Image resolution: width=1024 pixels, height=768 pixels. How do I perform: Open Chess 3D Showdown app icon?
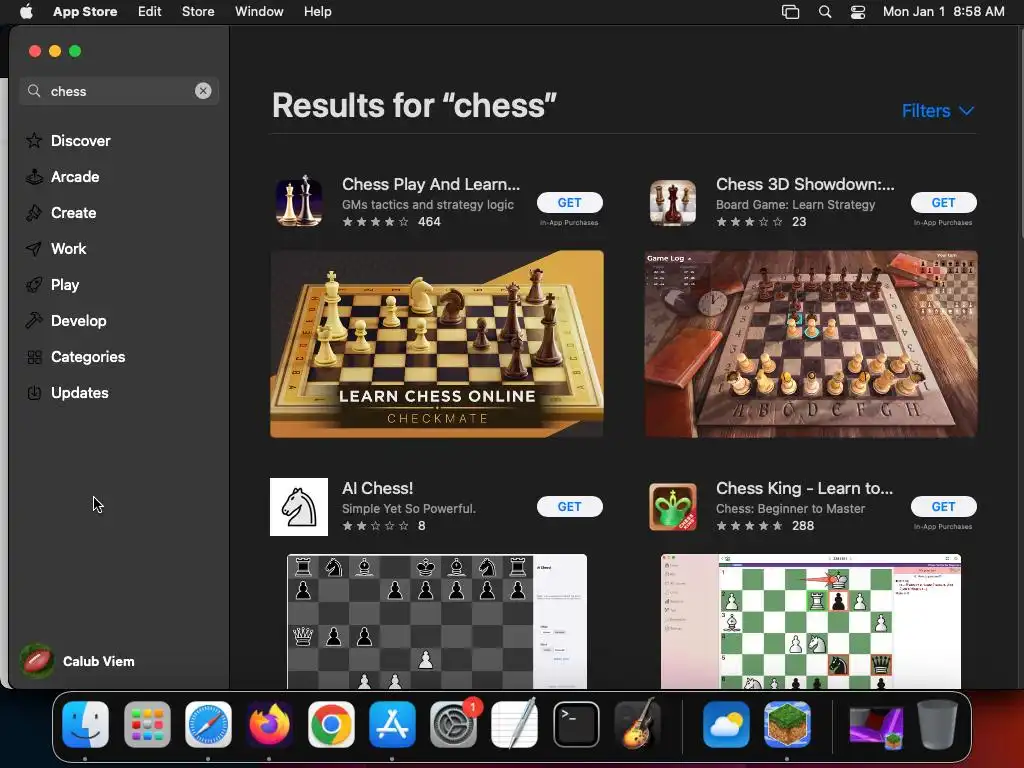673,202
